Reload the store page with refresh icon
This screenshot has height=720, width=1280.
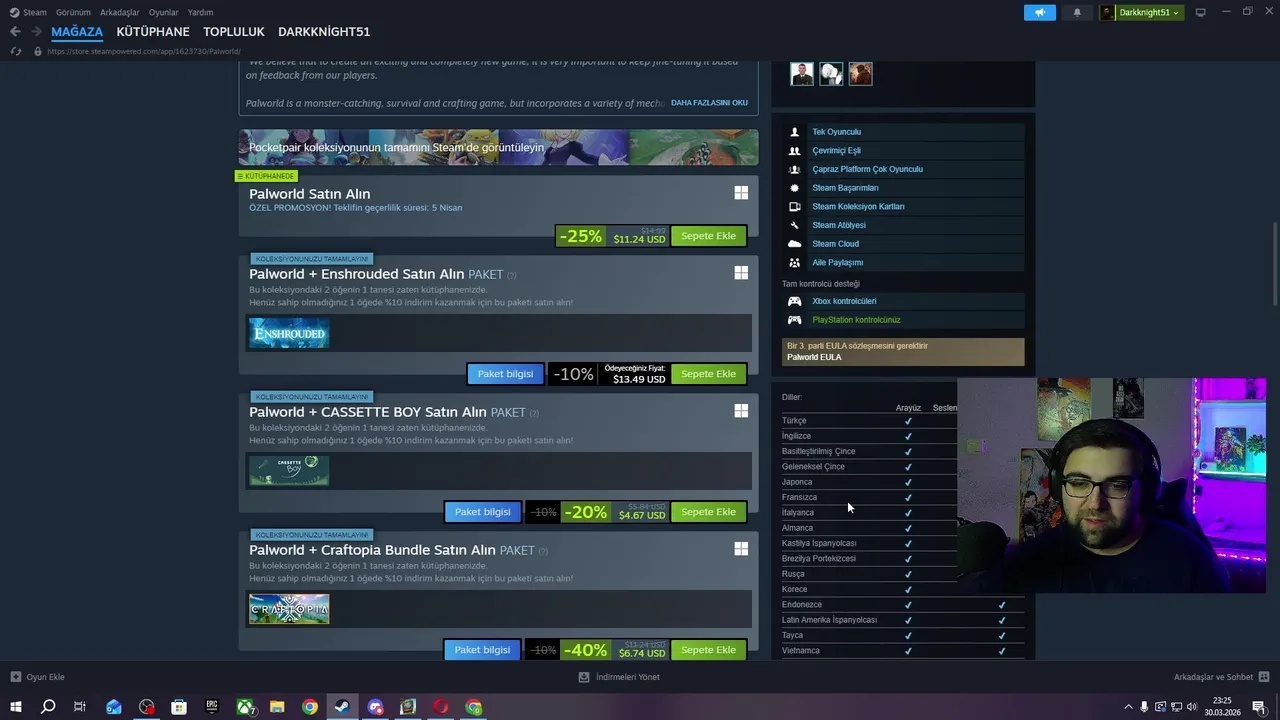(15, 51)
